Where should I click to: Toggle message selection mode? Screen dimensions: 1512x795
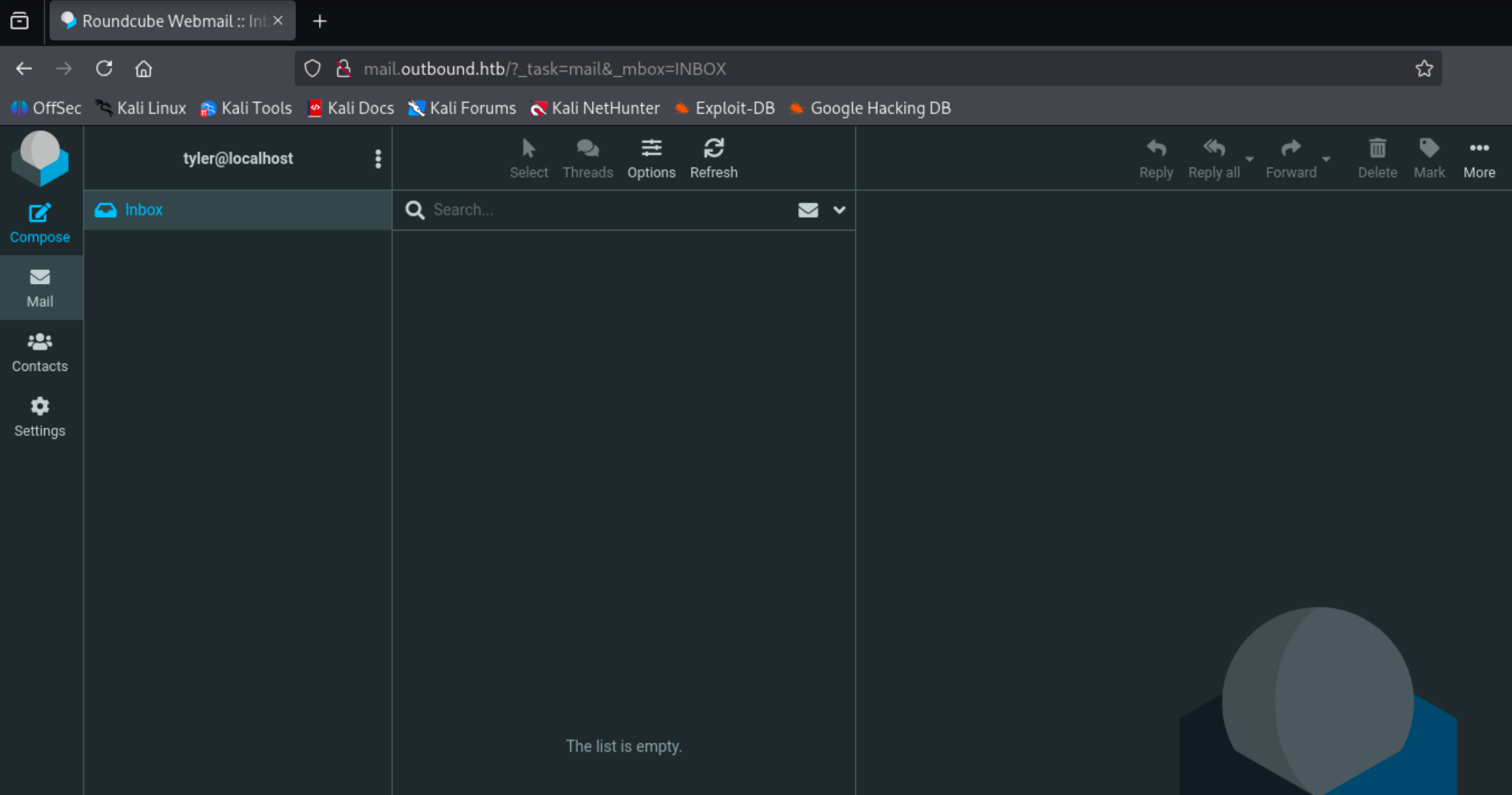pyautogui.click(x=529, y=157)
